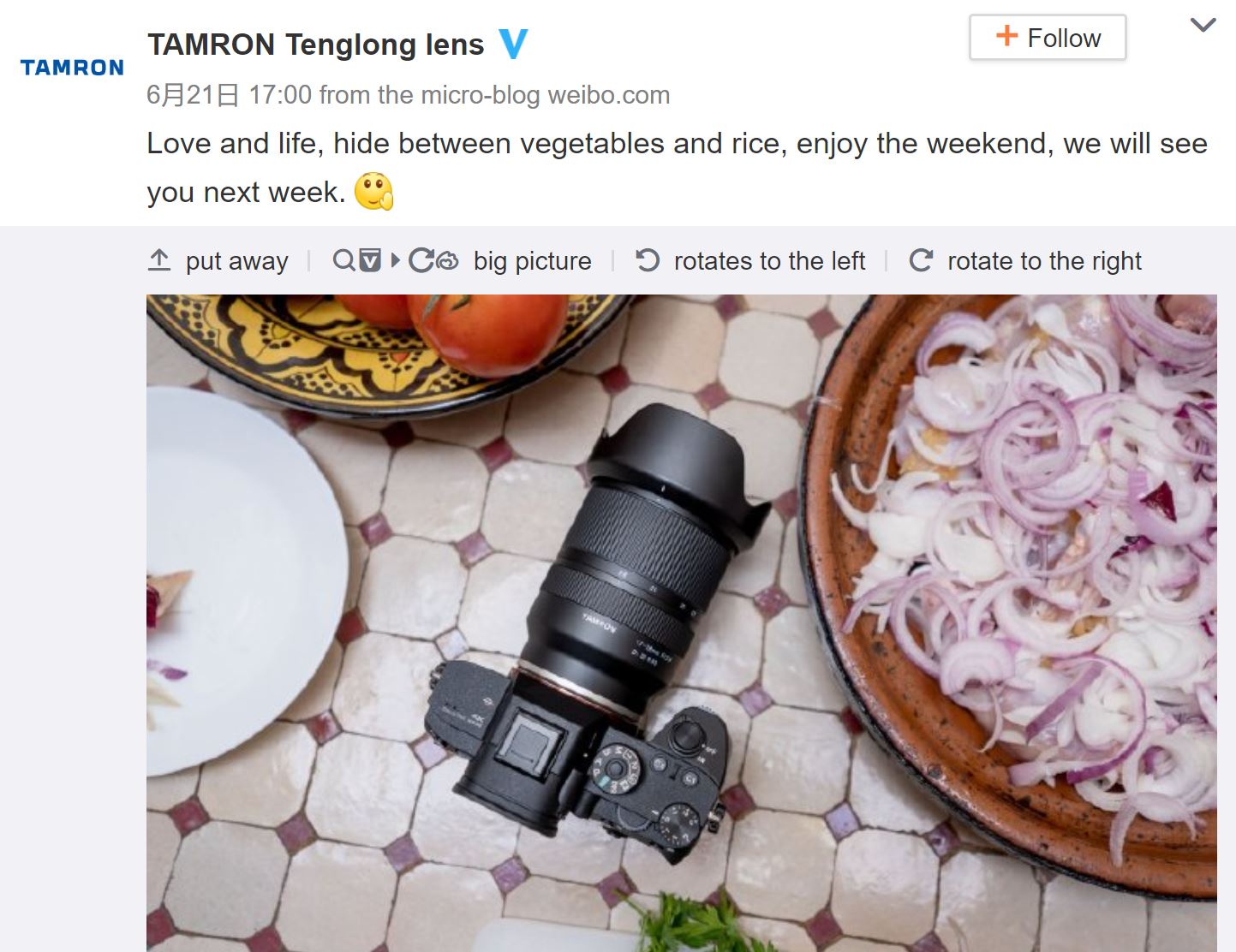Click the rotate left arrow icon
The image size is (1236, 952).
(648, 260)
